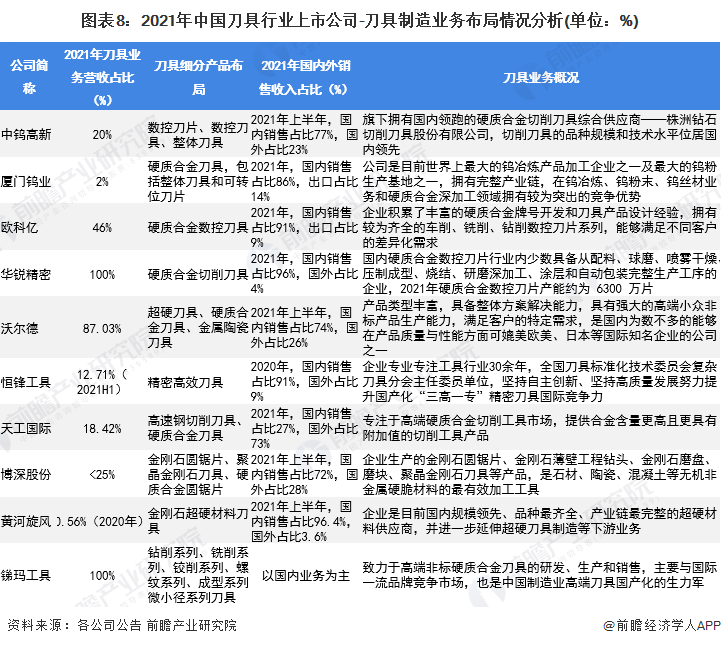
Task: Click the product cell starting '钻削系列、铣削系列'
Action: pyautogui.click(x=198, y=575)
